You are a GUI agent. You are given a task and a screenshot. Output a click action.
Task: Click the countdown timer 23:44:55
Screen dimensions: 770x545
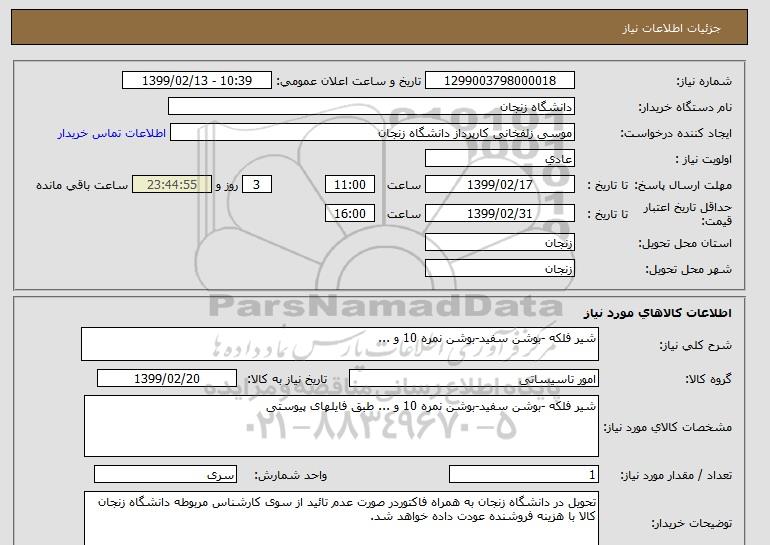172,185
